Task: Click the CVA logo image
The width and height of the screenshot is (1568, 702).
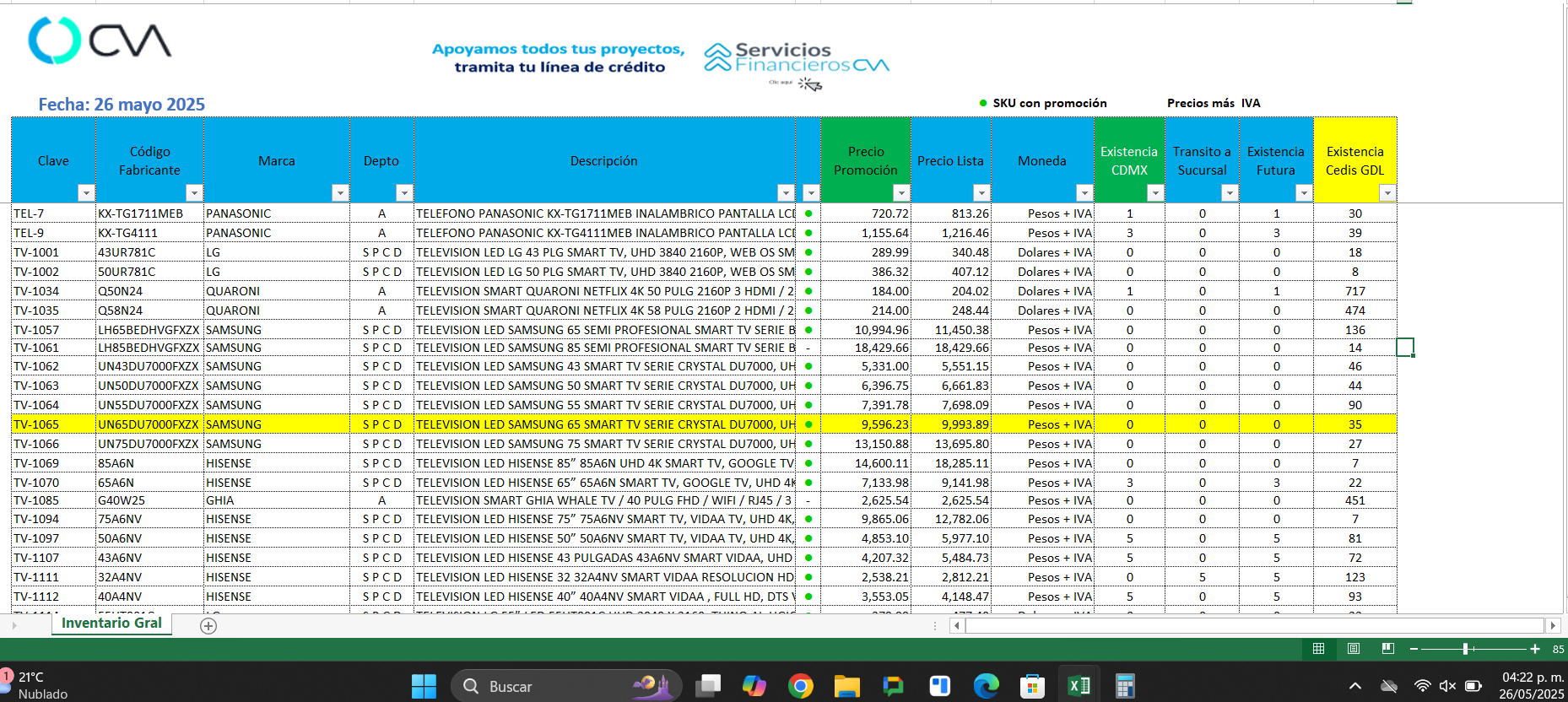Action: [100, 40]
